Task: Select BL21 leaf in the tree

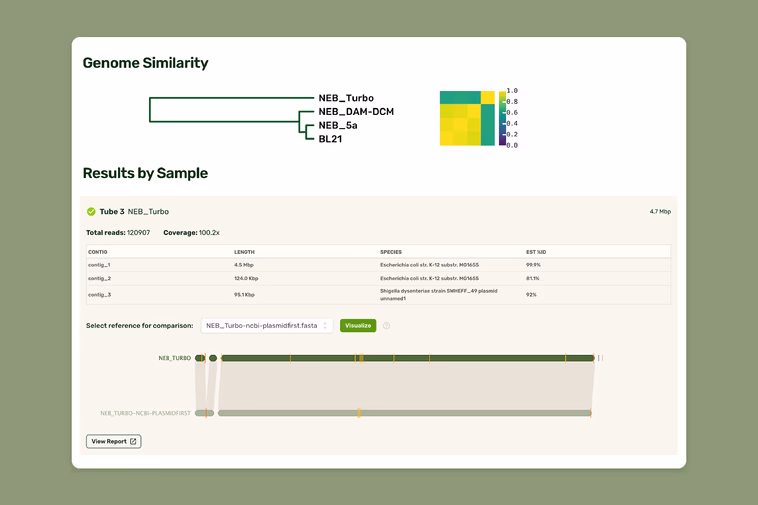Action: (x=331, y=139)
